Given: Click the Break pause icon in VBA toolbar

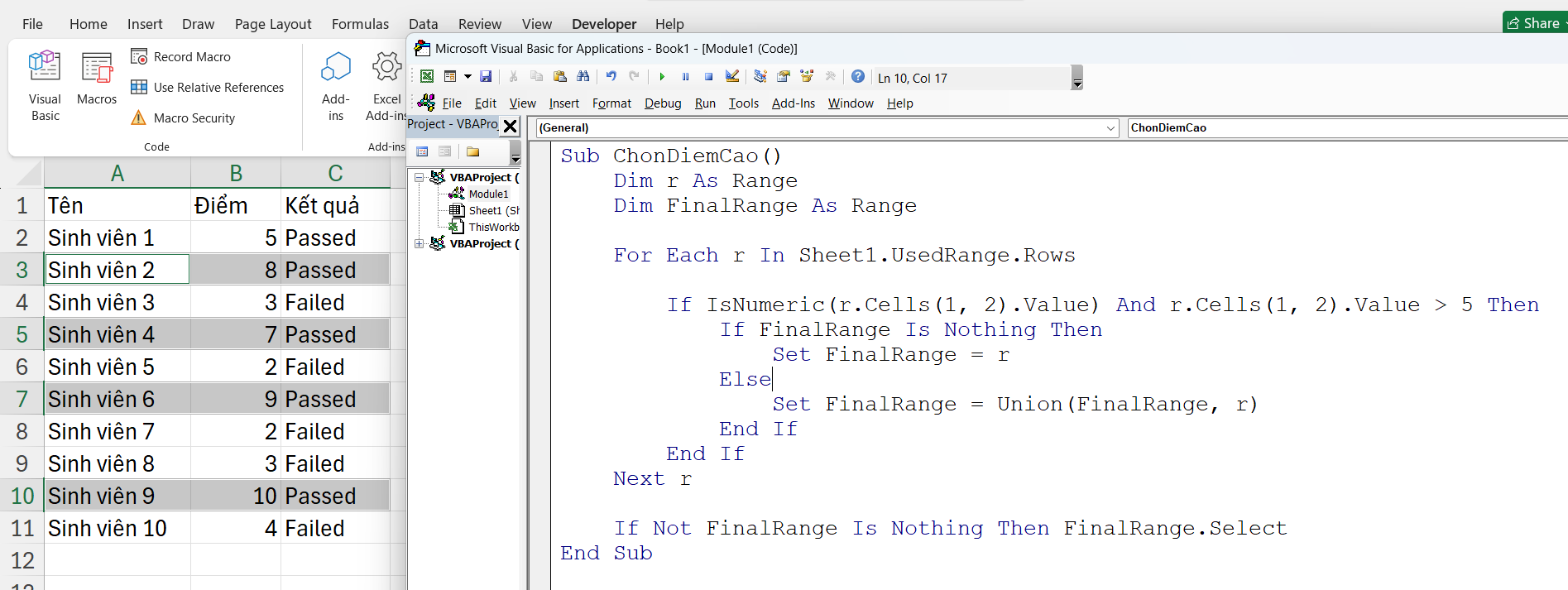Looking at the screenshot, I should point(685,77).
